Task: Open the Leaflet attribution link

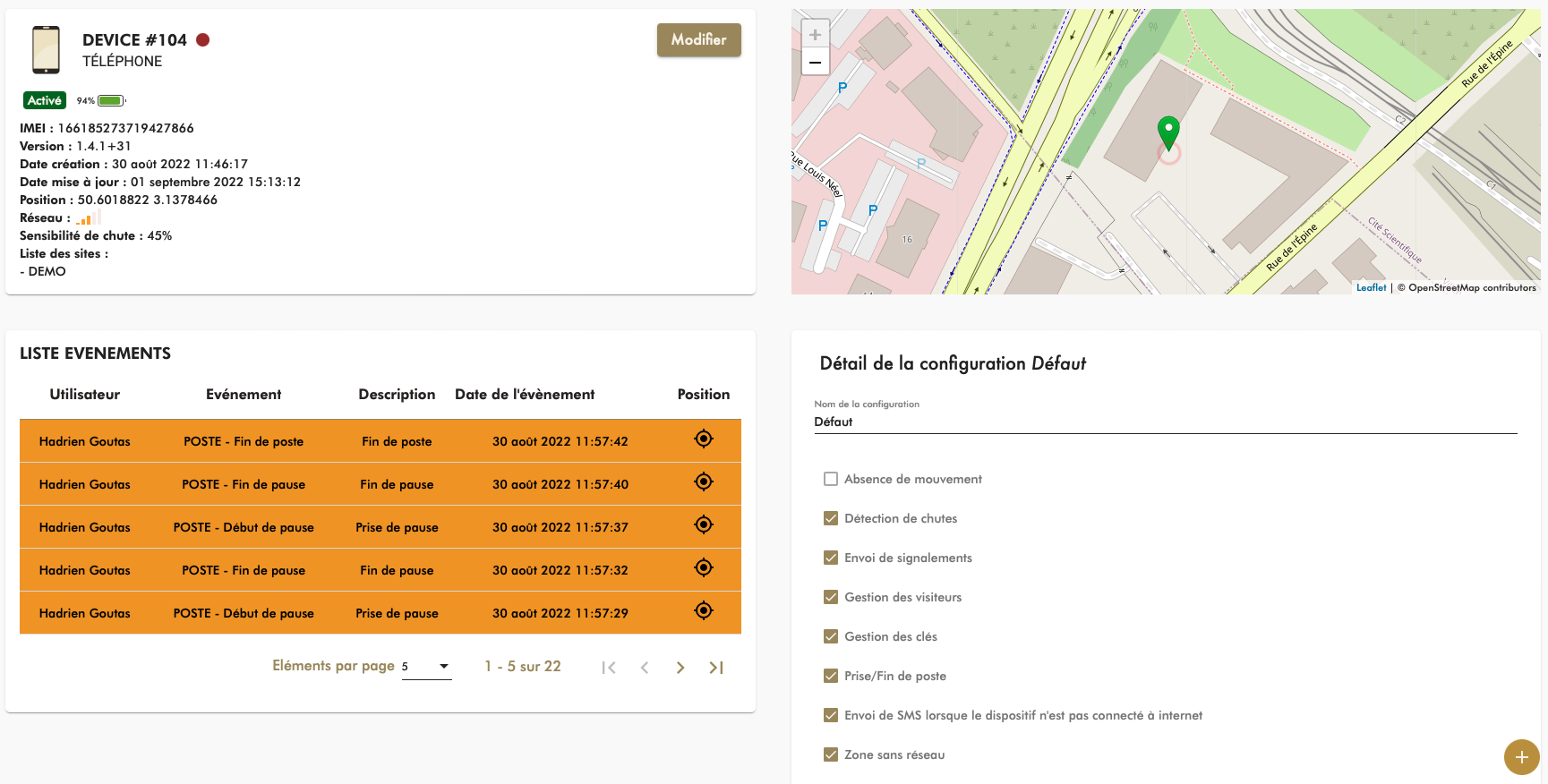Action: (1371, 287)
